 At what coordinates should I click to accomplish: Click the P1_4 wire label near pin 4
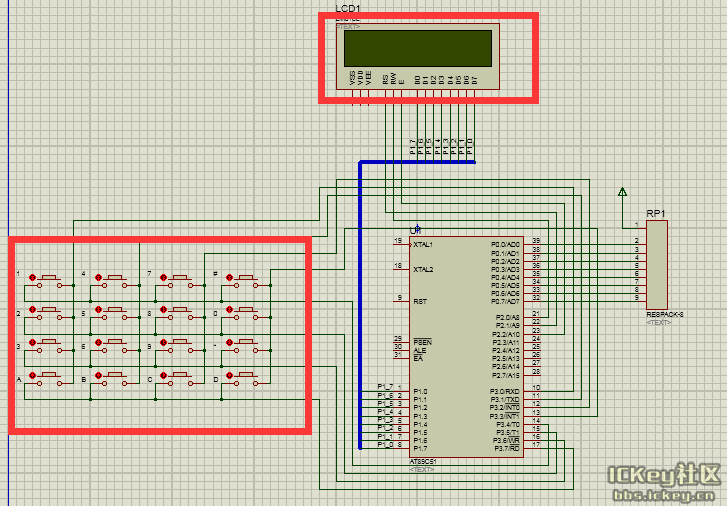click(x=385, y=411)
